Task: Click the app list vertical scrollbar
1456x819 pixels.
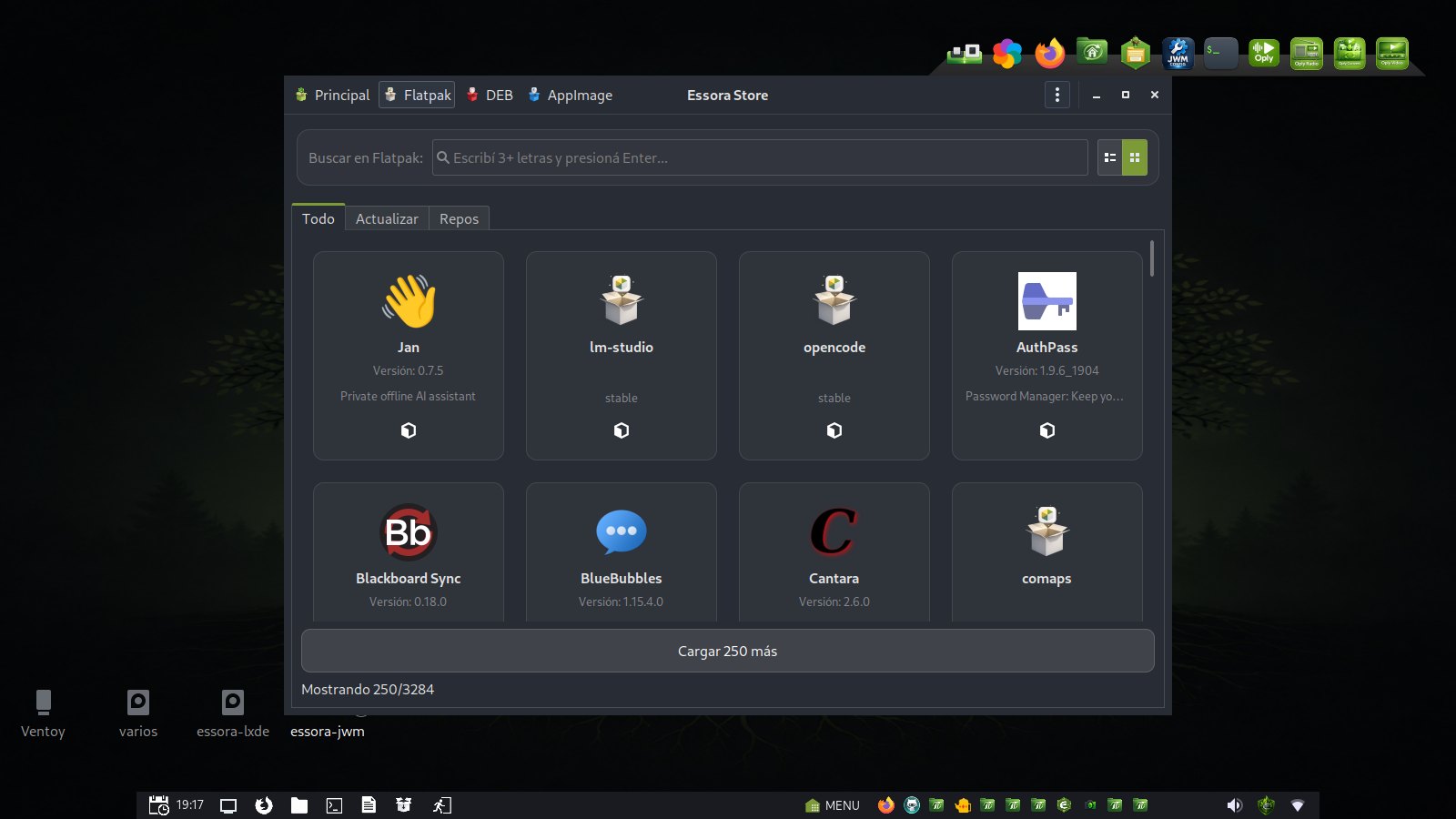Action: pyautogui.click(x=1152, y=258)
